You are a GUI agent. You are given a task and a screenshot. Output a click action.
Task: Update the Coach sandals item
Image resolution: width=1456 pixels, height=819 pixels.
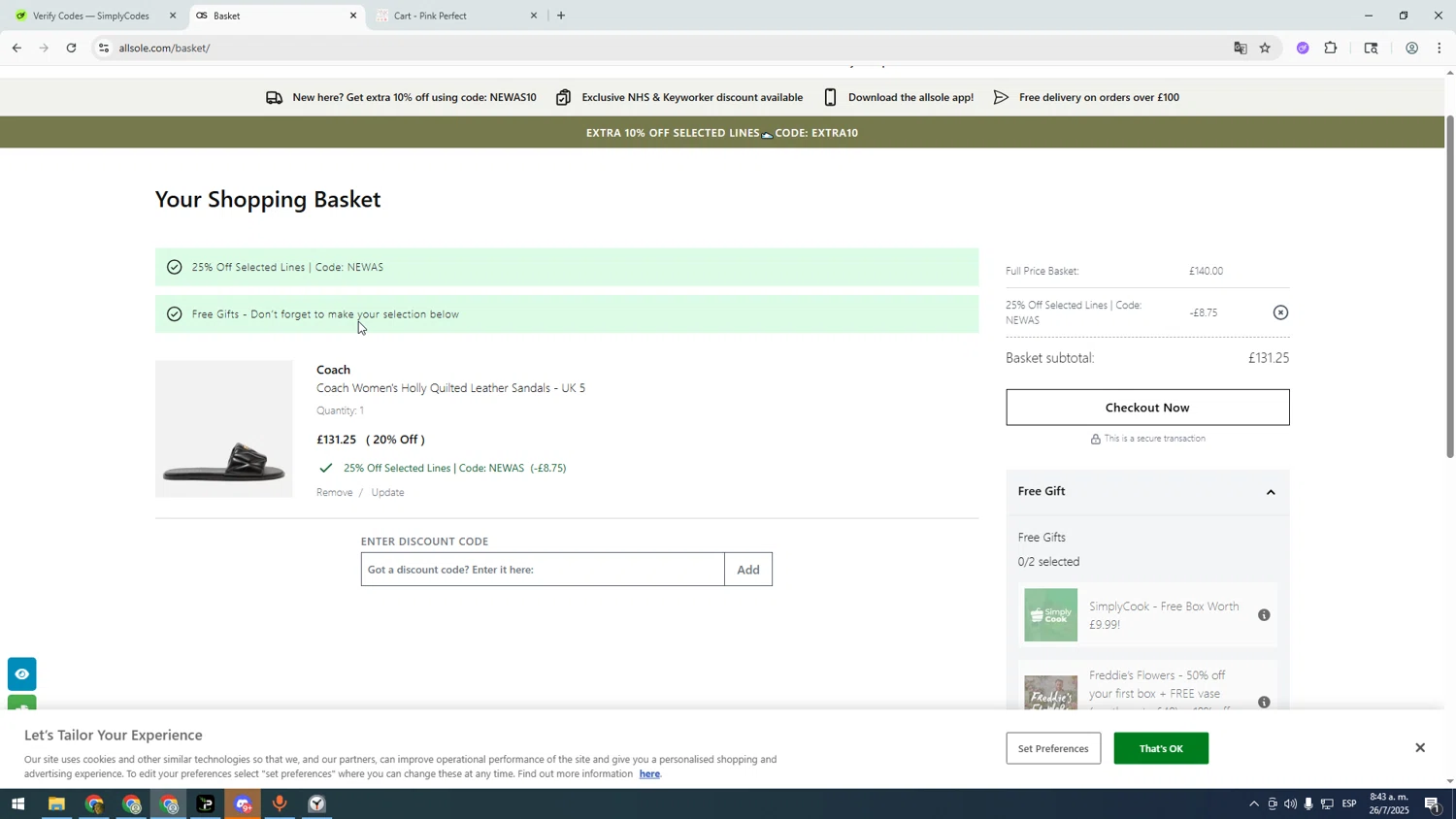tap(388, 493)
